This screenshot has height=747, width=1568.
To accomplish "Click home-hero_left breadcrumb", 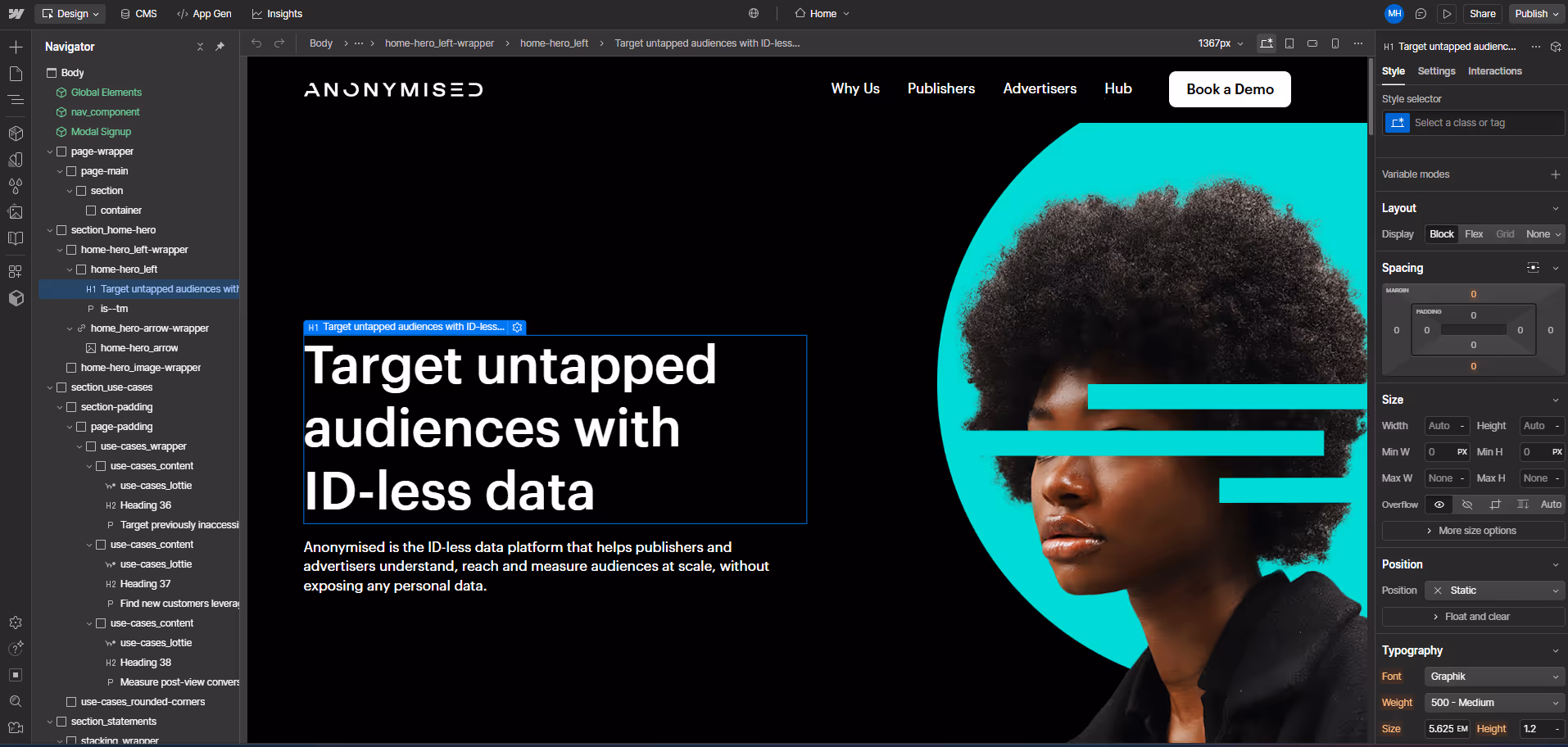I will (x=554, y=43).
